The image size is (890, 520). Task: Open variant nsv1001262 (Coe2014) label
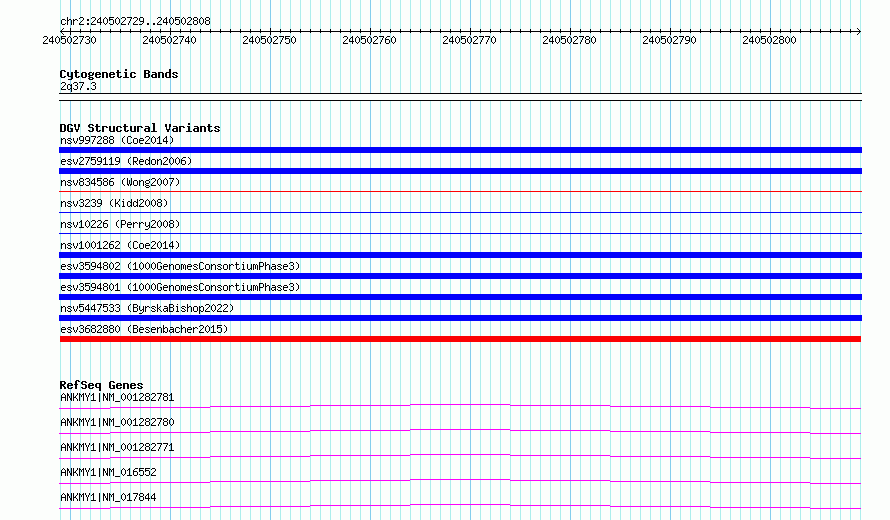click(120, 245)
